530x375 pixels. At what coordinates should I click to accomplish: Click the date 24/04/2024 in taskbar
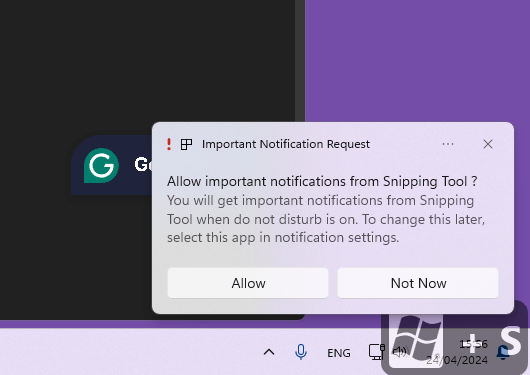457,360
